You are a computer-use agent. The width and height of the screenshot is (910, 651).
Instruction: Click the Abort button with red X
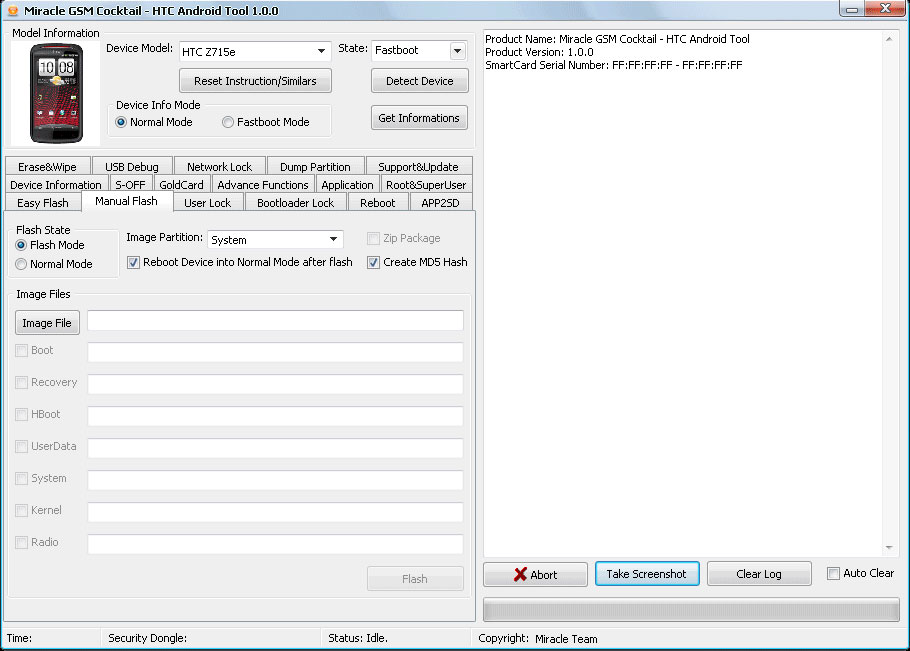[x=536, y=574]
